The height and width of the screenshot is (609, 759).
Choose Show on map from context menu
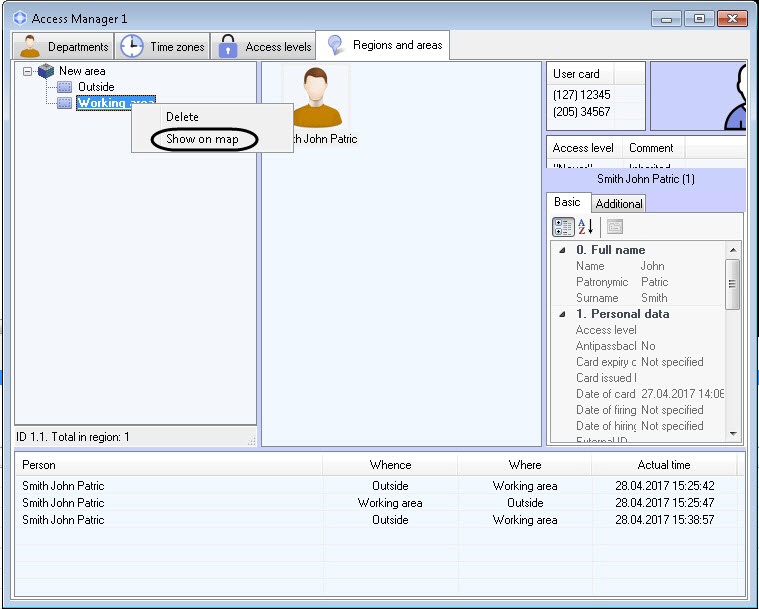[203, 139]
